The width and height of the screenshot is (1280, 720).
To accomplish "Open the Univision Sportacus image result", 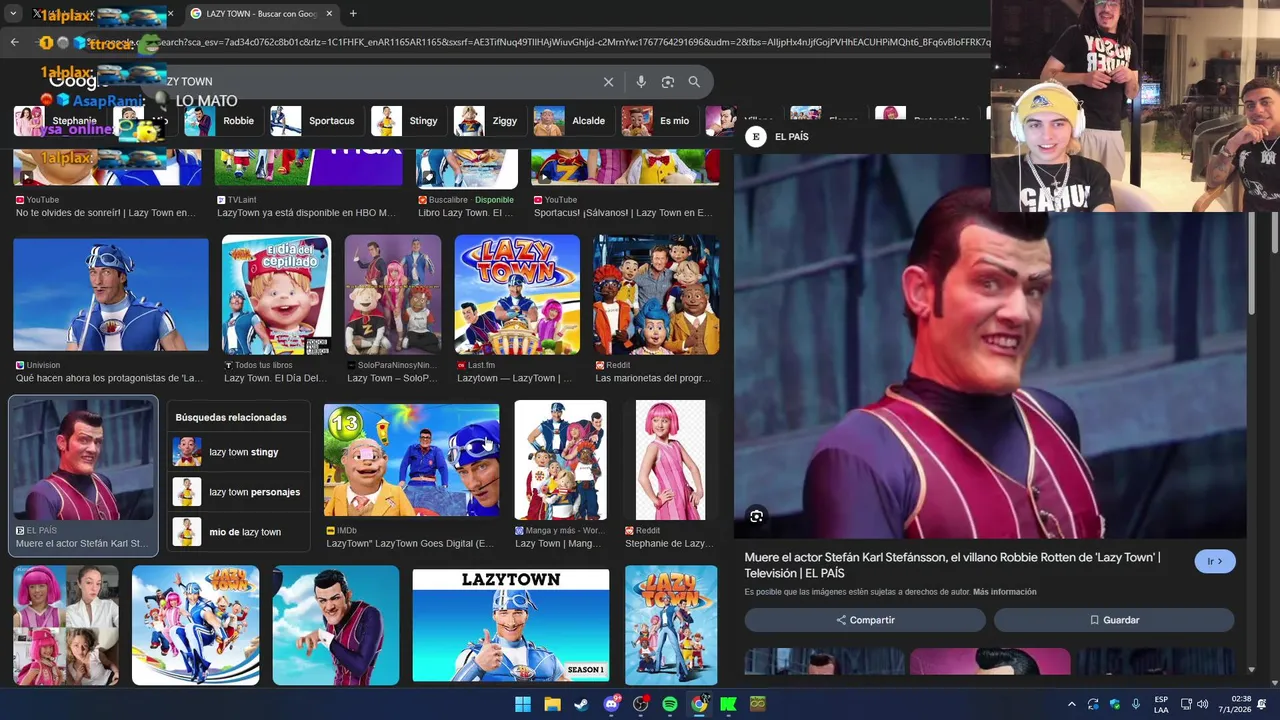I will pos(111,295).
